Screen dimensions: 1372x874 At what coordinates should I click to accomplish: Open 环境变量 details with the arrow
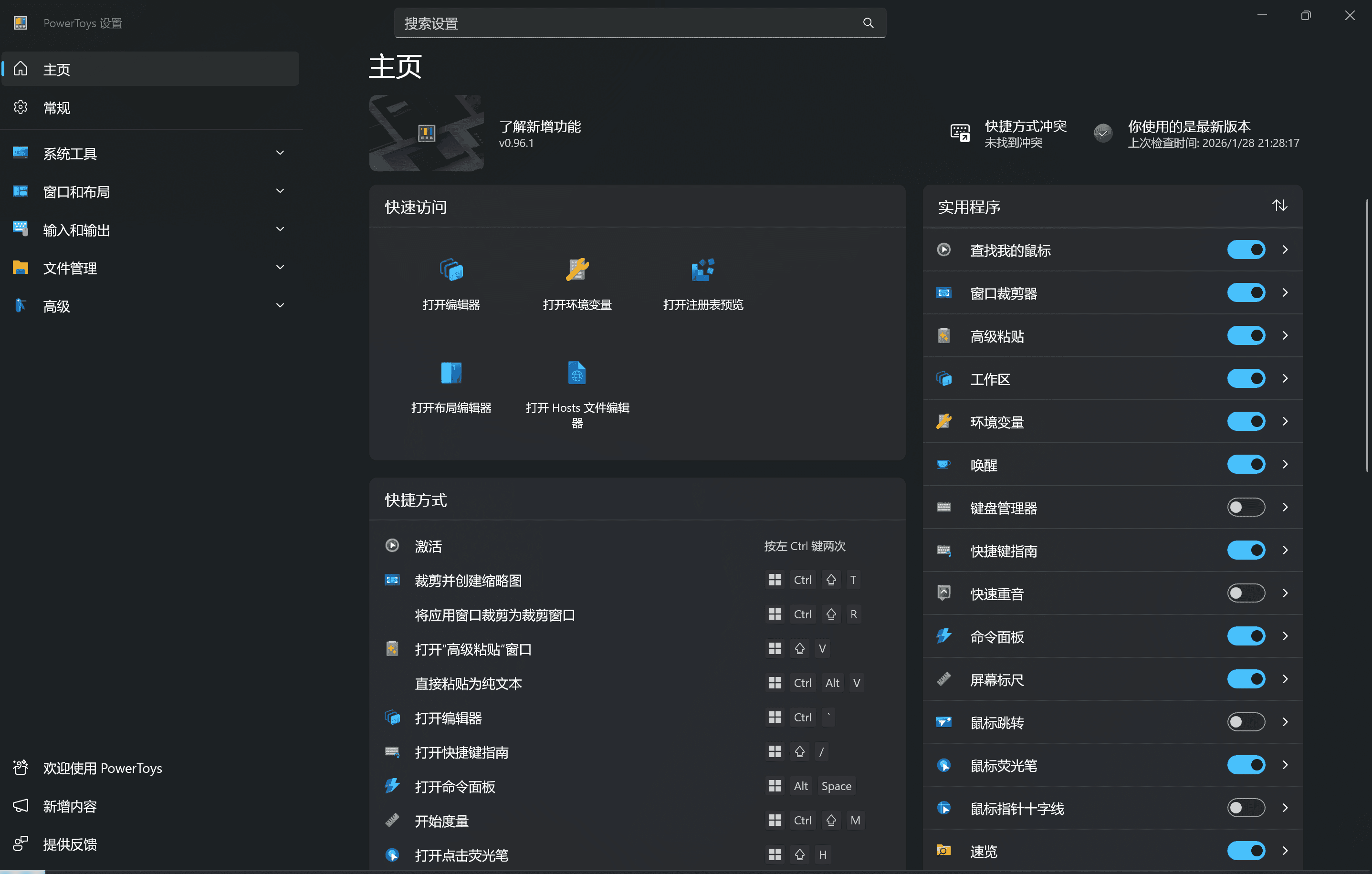(x=1285, y=422)
